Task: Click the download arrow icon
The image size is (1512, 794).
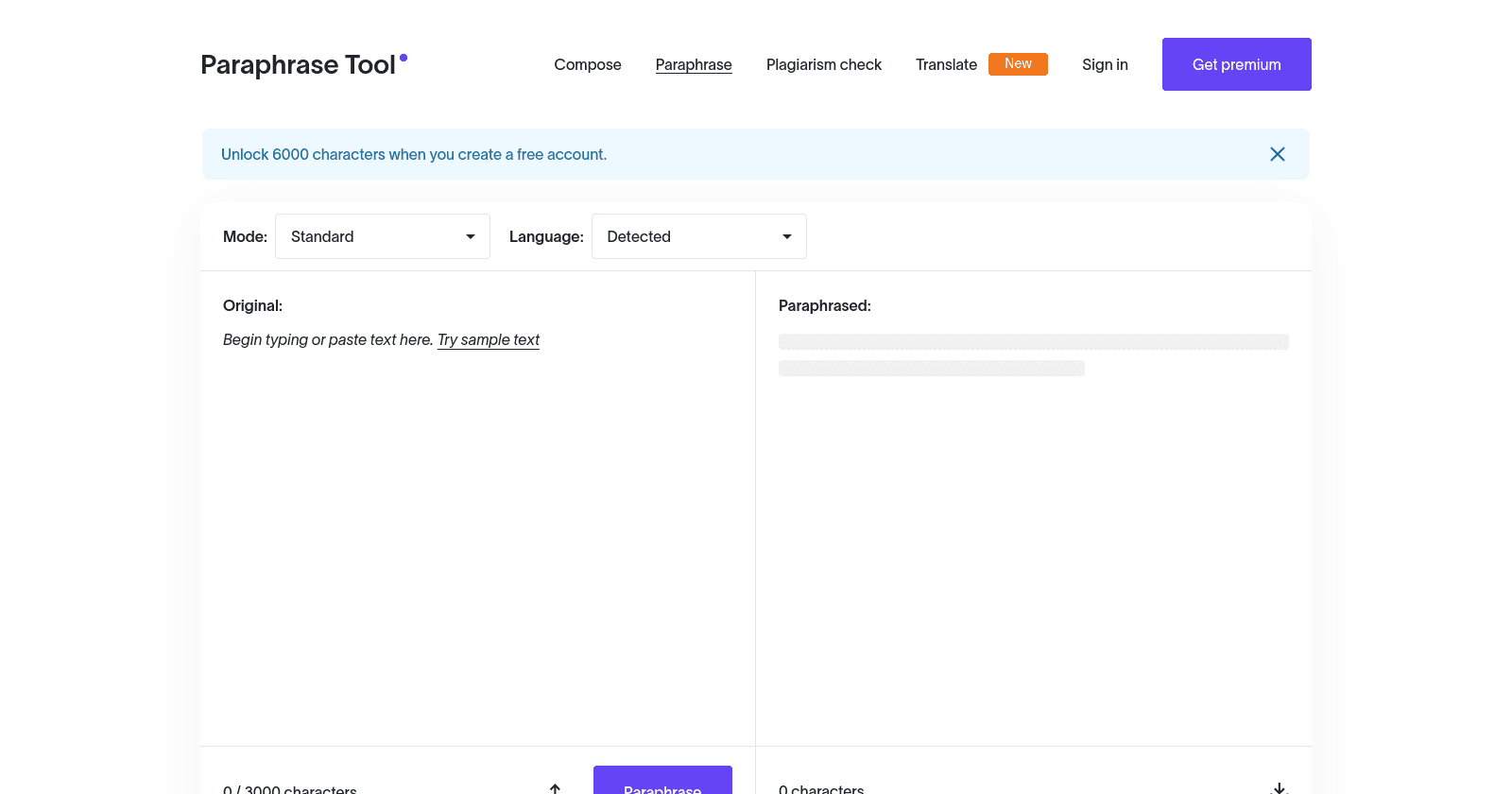Action: pyautogui.click(x=1280, y=788)
